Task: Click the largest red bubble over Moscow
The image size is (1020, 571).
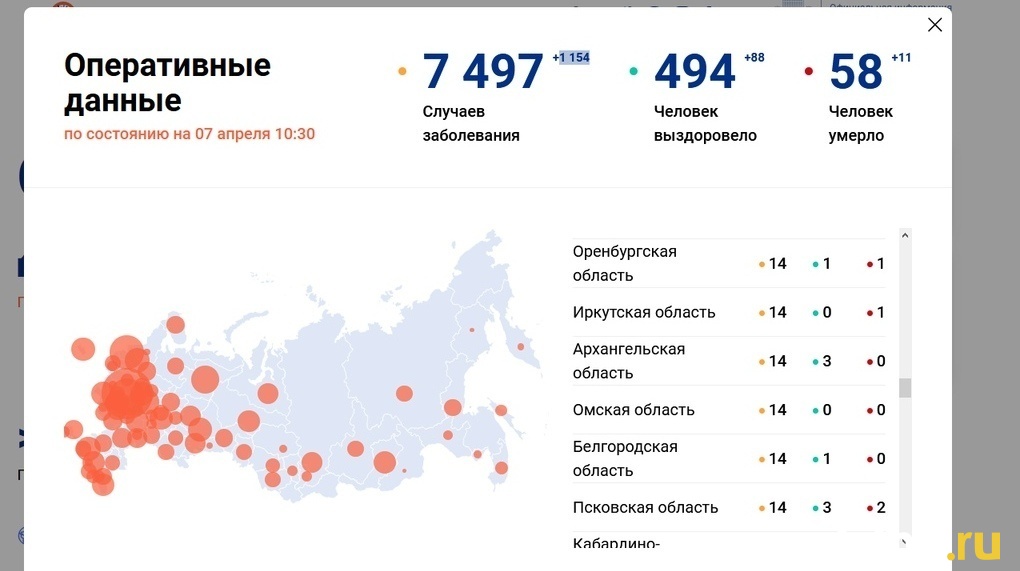Action: (x=127, y=397)
